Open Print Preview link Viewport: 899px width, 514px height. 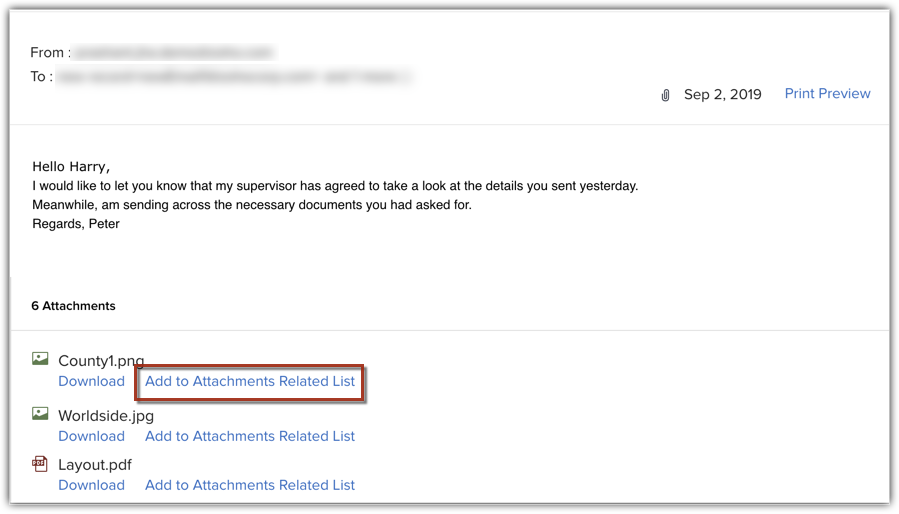click(x=827, y=94)
